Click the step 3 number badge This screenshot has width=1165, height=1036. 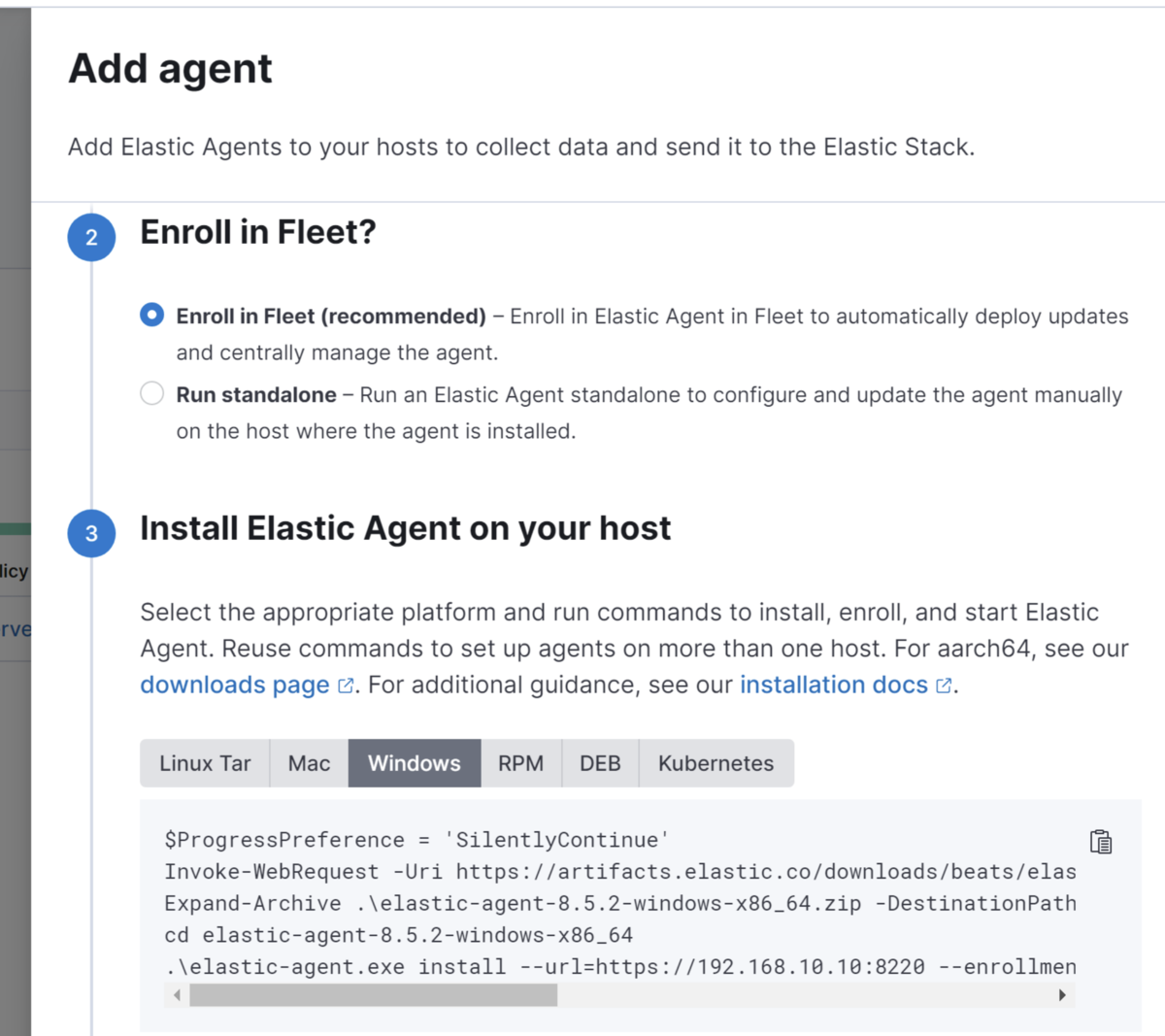(91, 533)
